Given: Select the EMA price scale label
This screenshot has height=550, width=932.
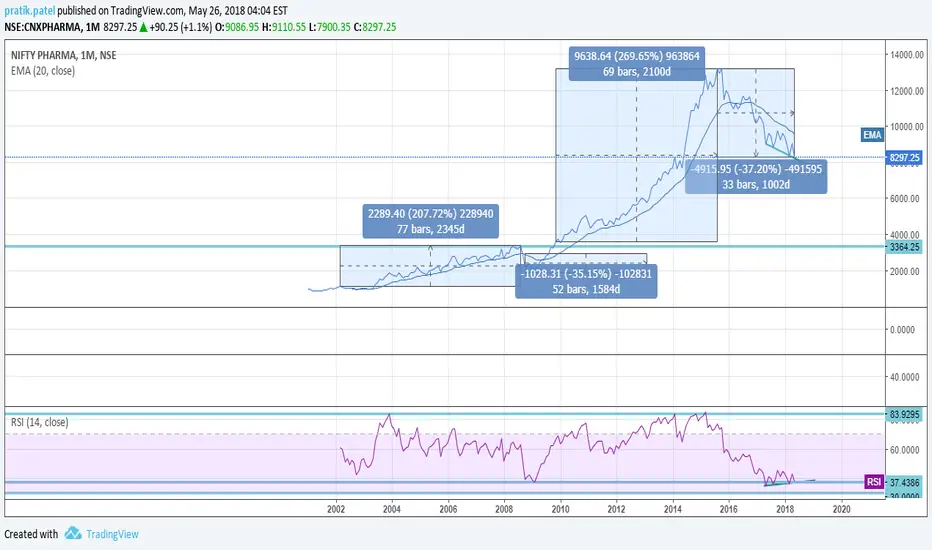Looking at the screenshot, I should (872, 135).
